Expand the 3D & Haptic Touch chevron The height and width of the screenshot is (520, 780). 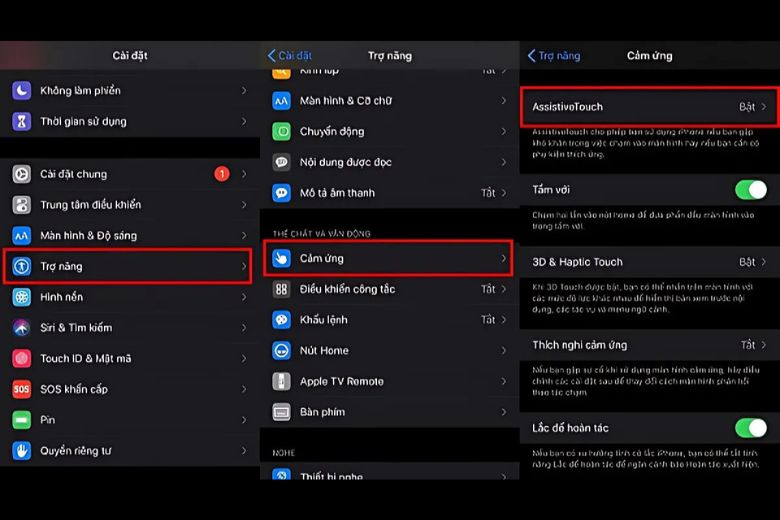pyautogui.click(x=764, y=262)
